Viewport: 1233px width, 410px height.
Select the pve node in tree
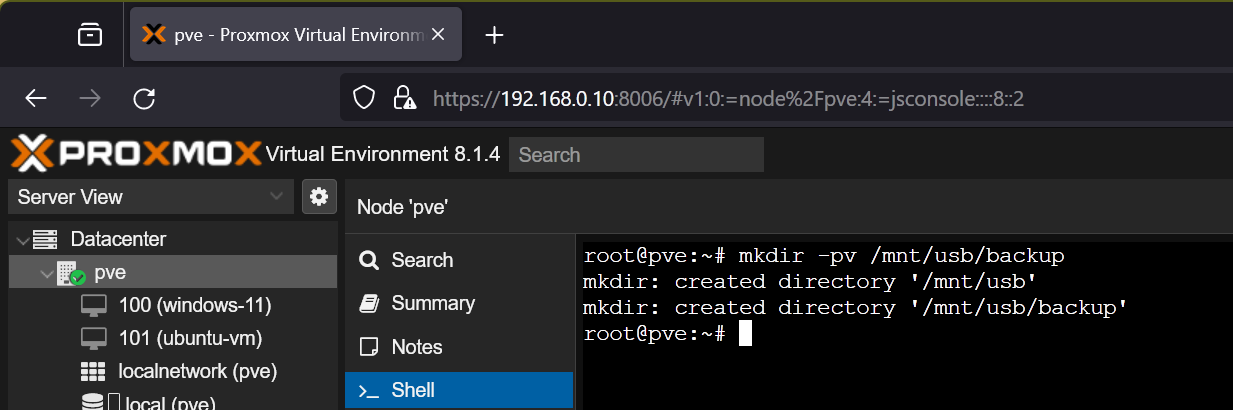pos(173,272)
